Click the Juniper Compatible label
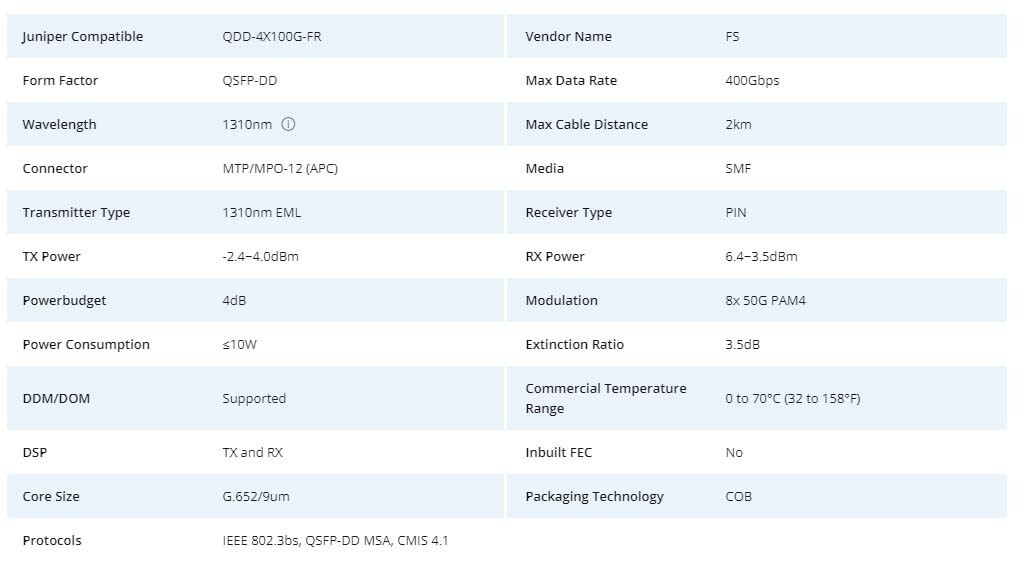Viewport: 1026px width, 568px height. 82,37
